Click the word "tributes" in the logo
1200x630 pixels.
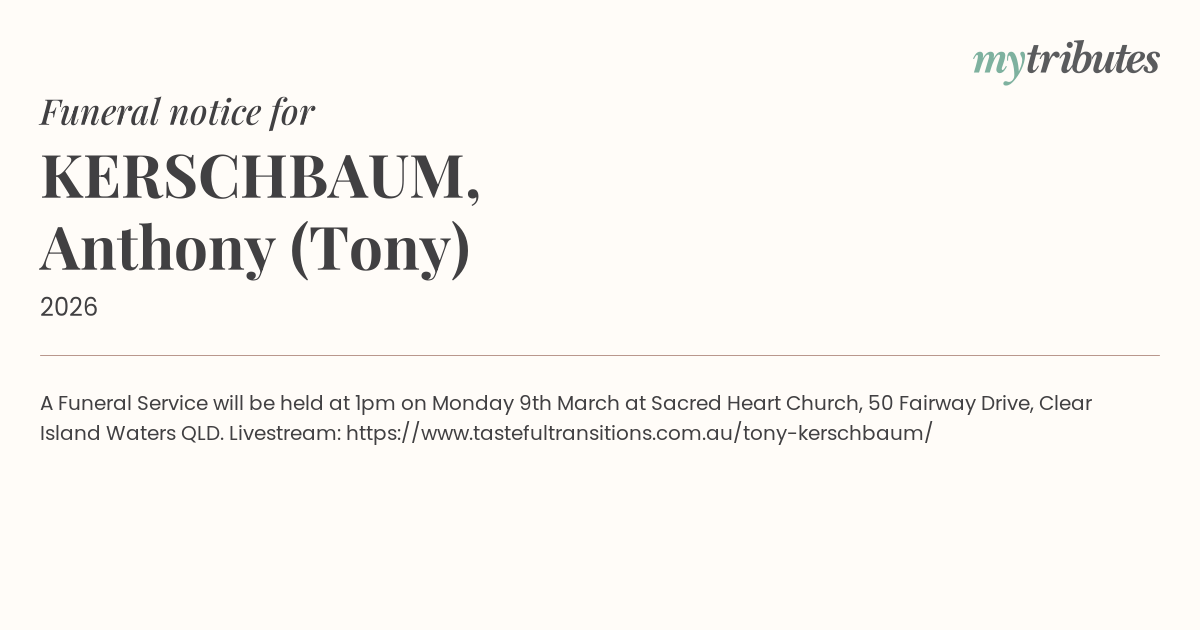pyautogui.click(x=1092, y=59)
